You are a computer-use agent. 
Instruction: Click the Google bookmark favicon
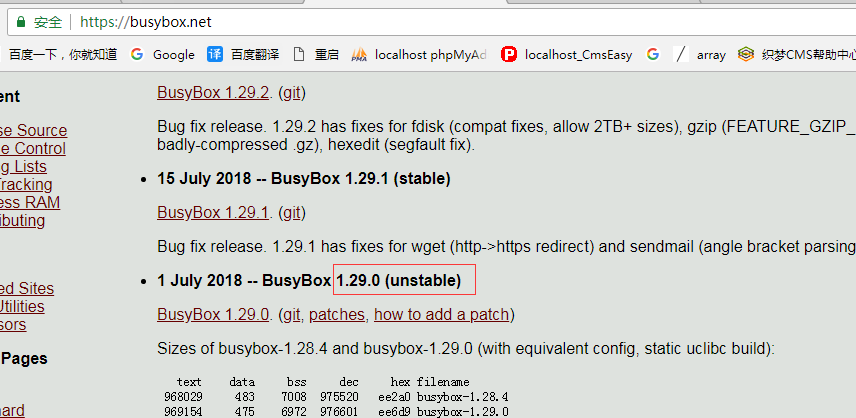137,54
